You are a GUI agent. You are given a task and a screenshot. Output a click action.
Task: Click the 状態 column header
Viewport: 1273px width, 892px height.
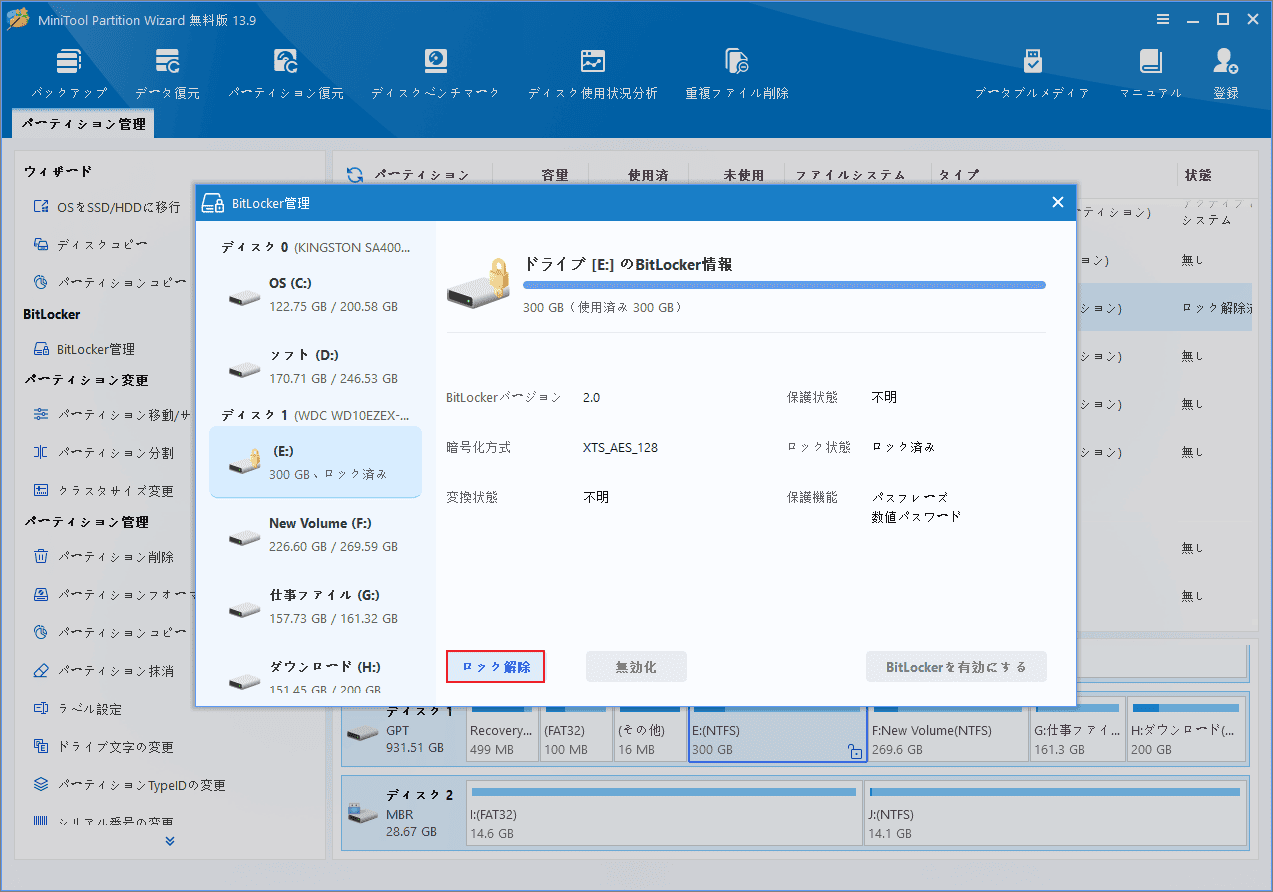[1198, 175]
